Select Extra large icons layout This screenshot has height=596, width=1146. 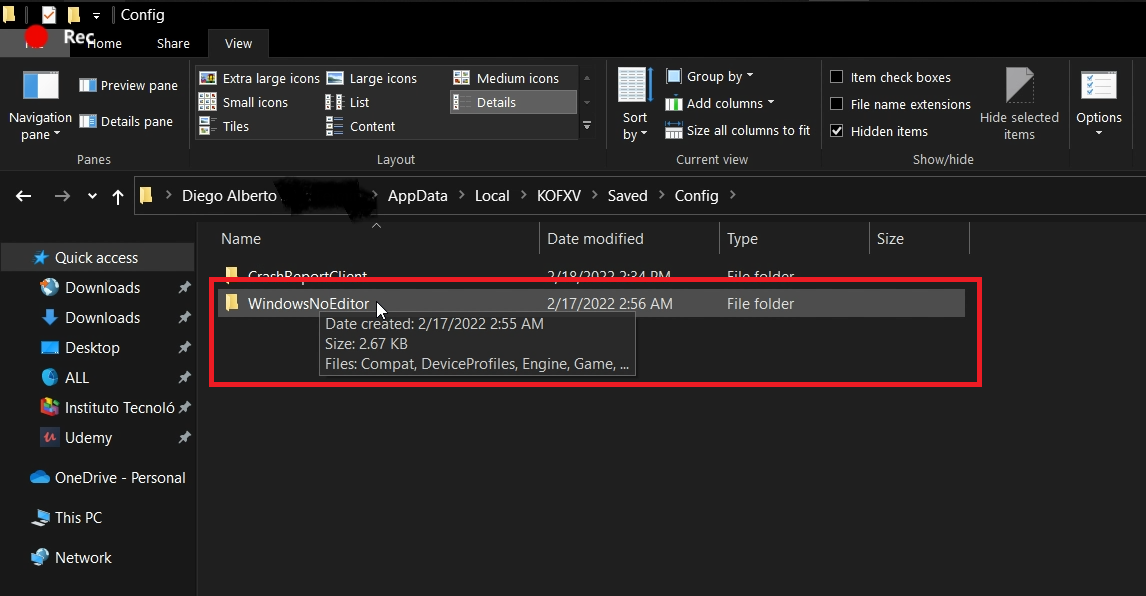259,78
